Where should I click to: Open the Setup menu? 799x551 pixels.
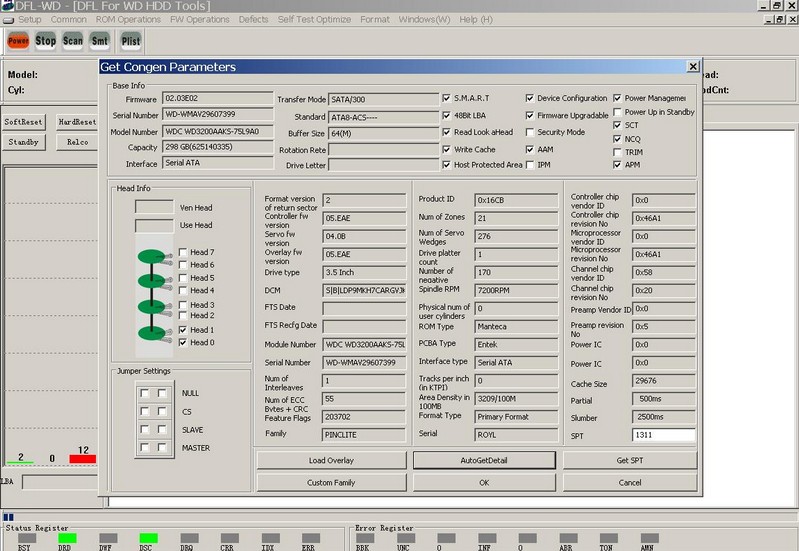click(x=30, y=19)
